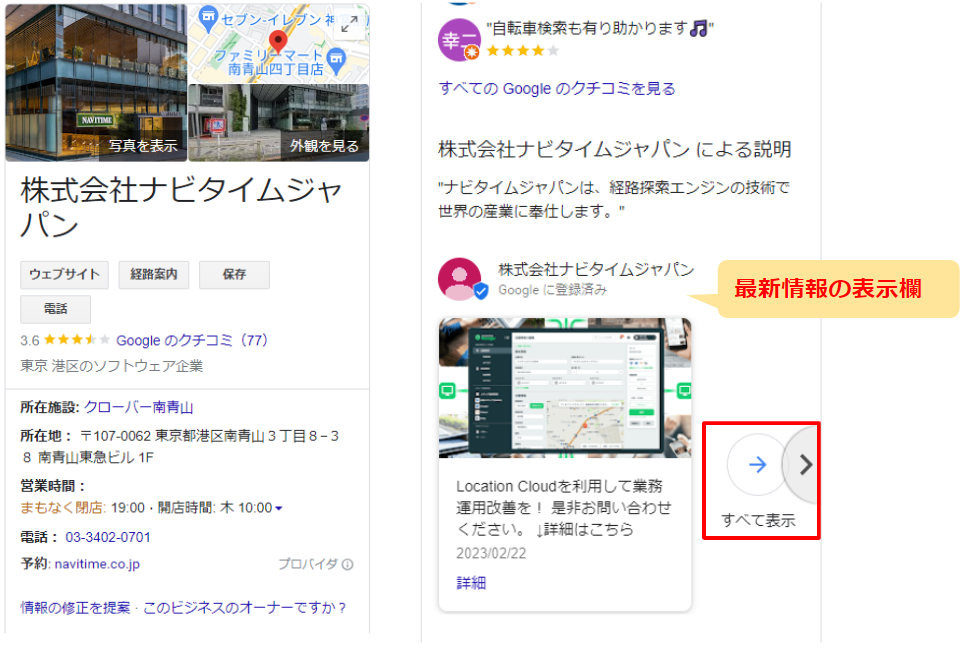Screen dimensions: 970x649
Task: Click the 保存 save button
Action: click(234, 275)
